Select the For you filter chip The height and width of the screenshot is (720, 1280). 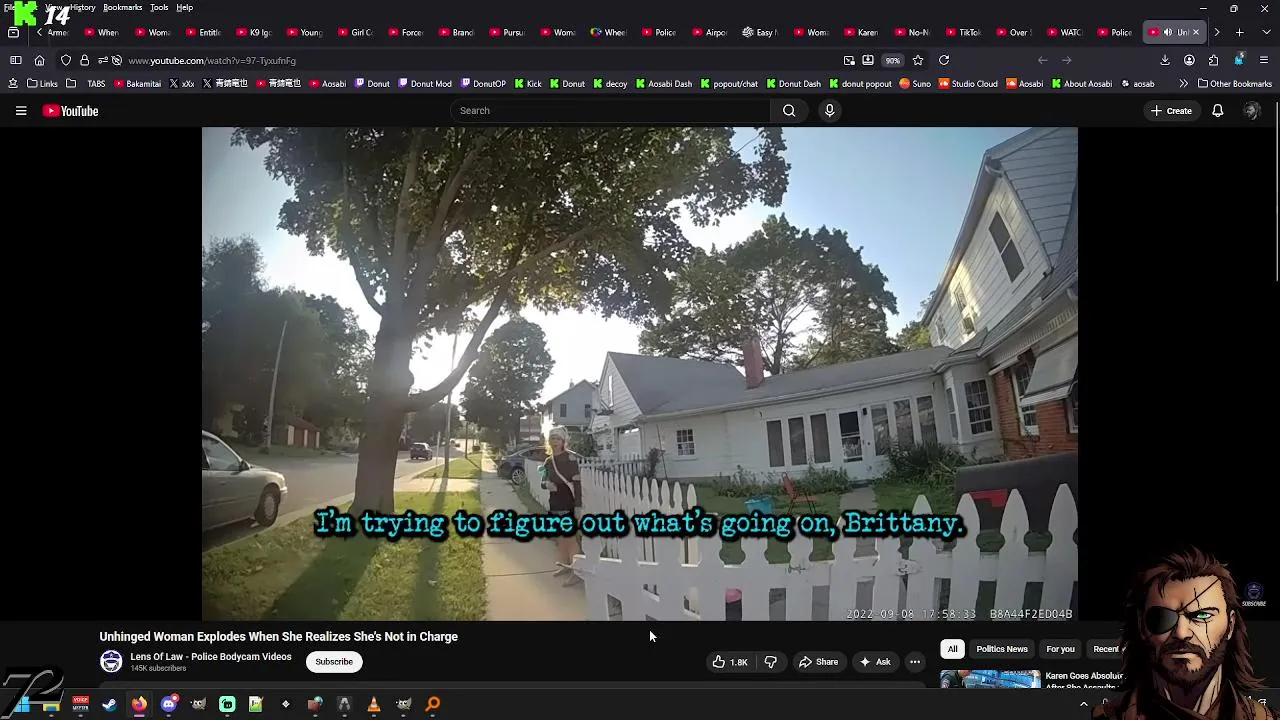coord(1060,649)
